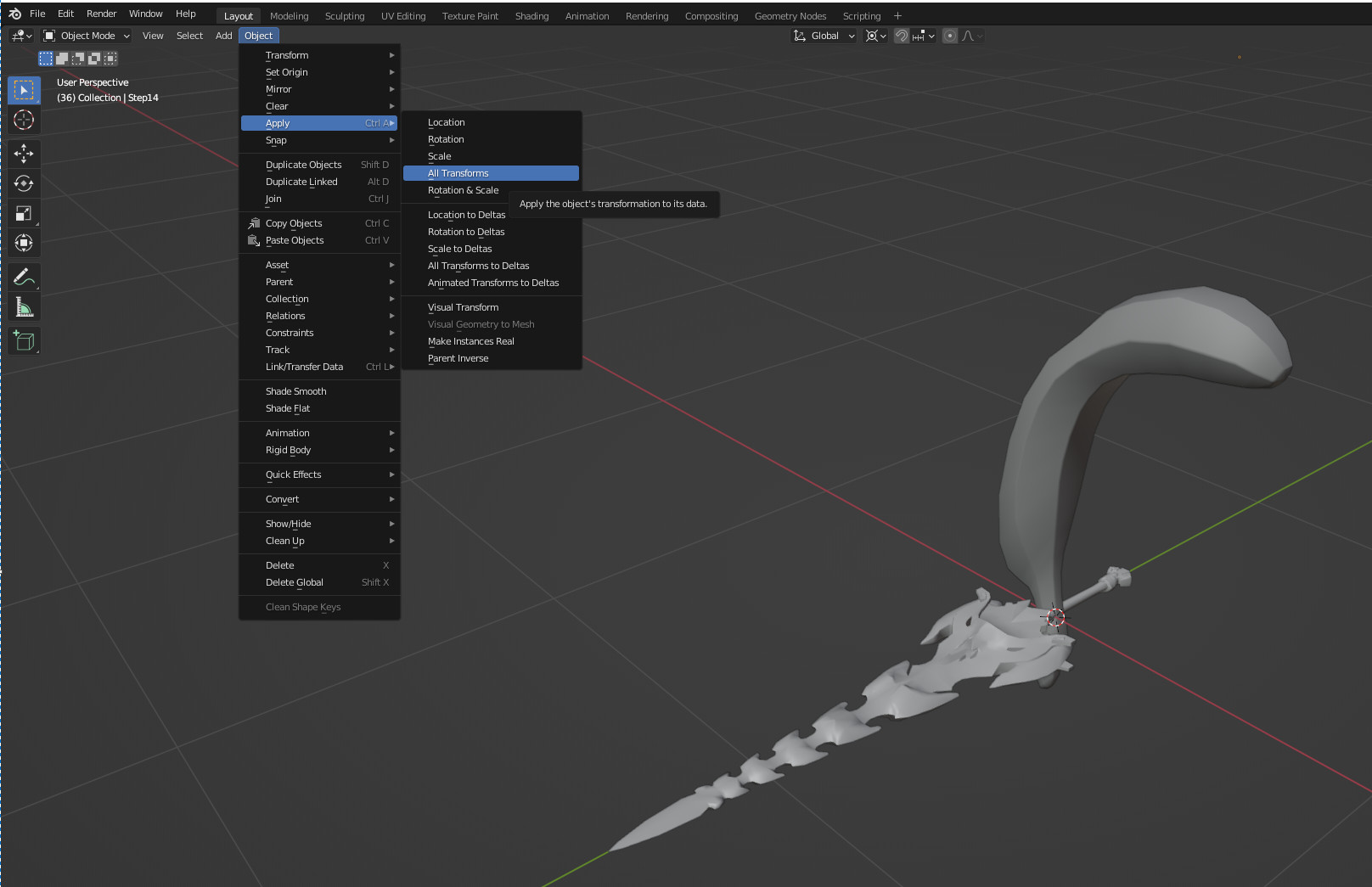Open the Object Mode dropdown
This screenshot has height=887, width=1372.
tap(87, 36)
